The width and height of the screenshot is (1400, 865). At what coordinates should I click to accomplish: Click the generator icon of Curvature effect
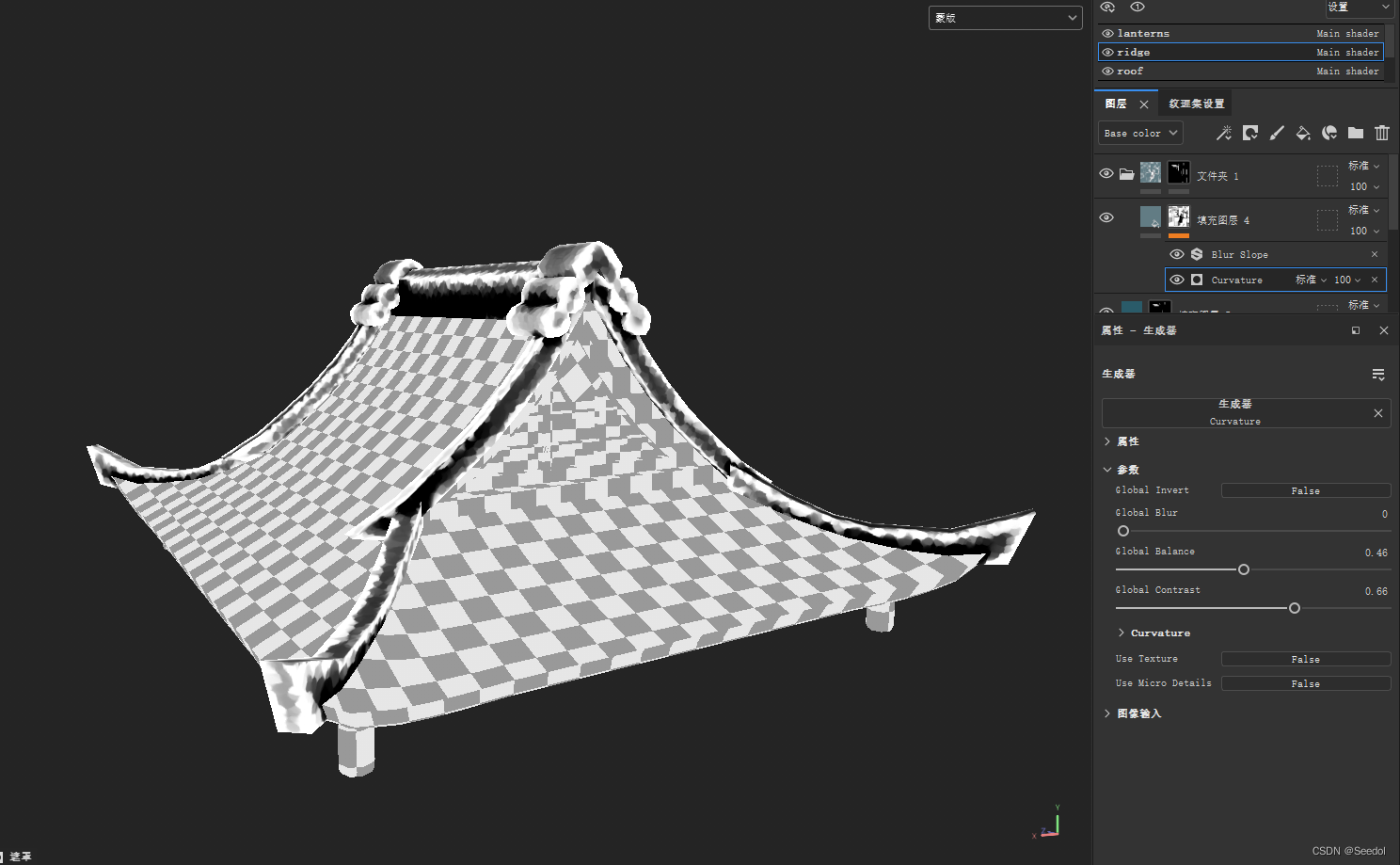(x=1197, y=280)
